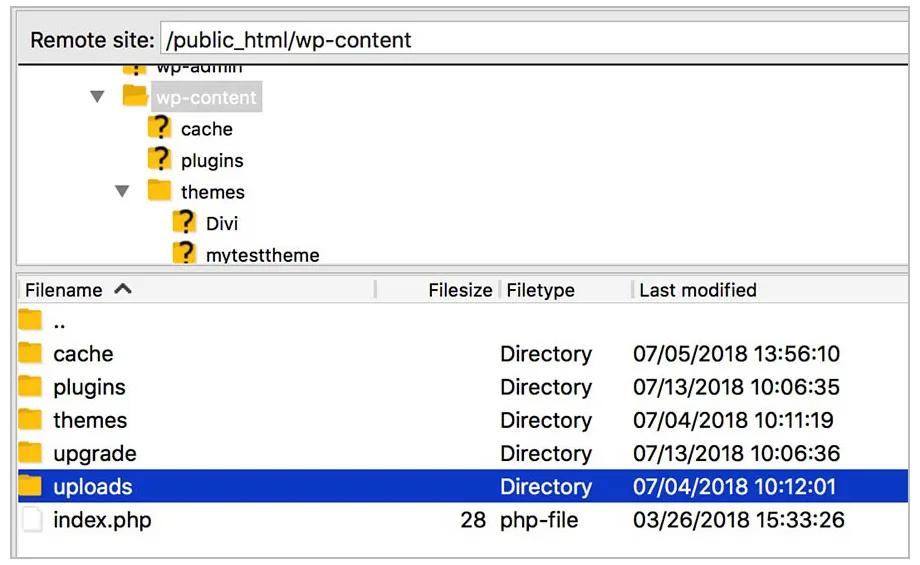The image size is (920, 565).
Task: Select the plugins row in the file list
Action: 463,387
